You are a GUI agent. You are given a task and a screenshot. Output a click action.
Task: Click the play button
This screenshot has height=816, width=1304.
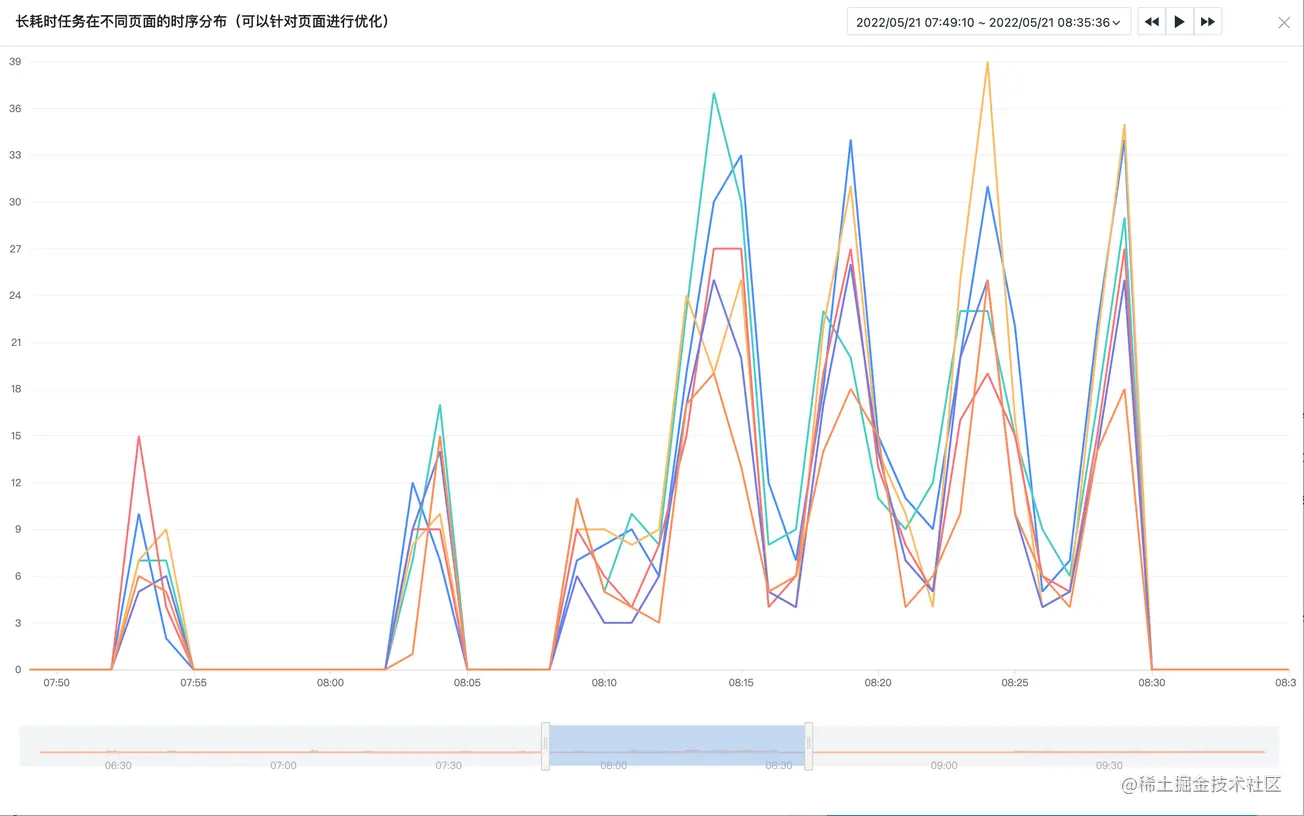[x=1180, y=22]
